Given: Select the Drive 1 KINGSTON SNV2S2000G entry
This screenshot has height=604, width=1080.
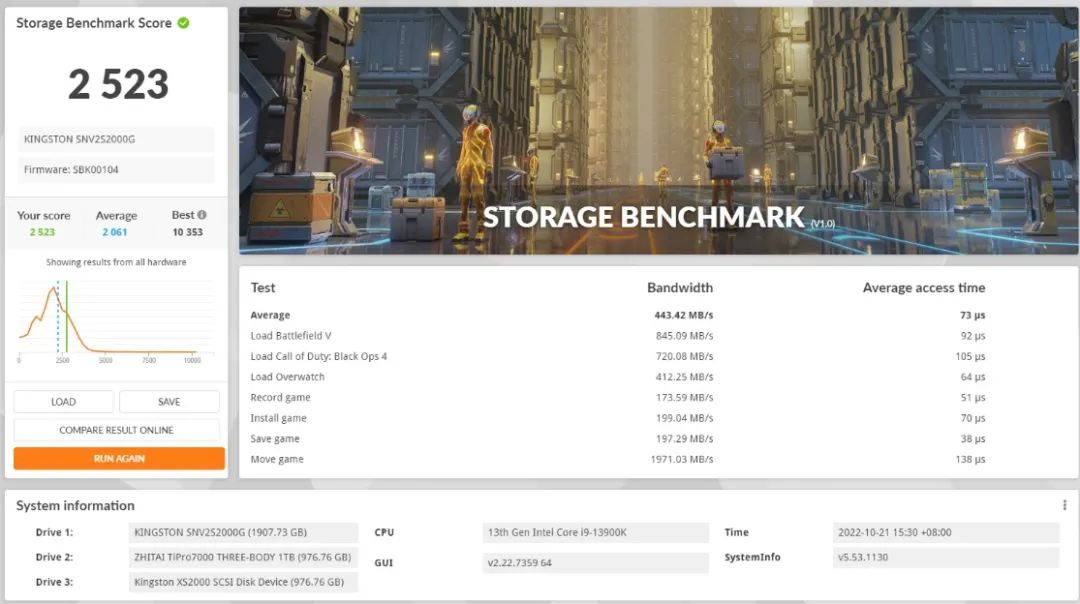Looking at the screenshot, I should (243, 532).
